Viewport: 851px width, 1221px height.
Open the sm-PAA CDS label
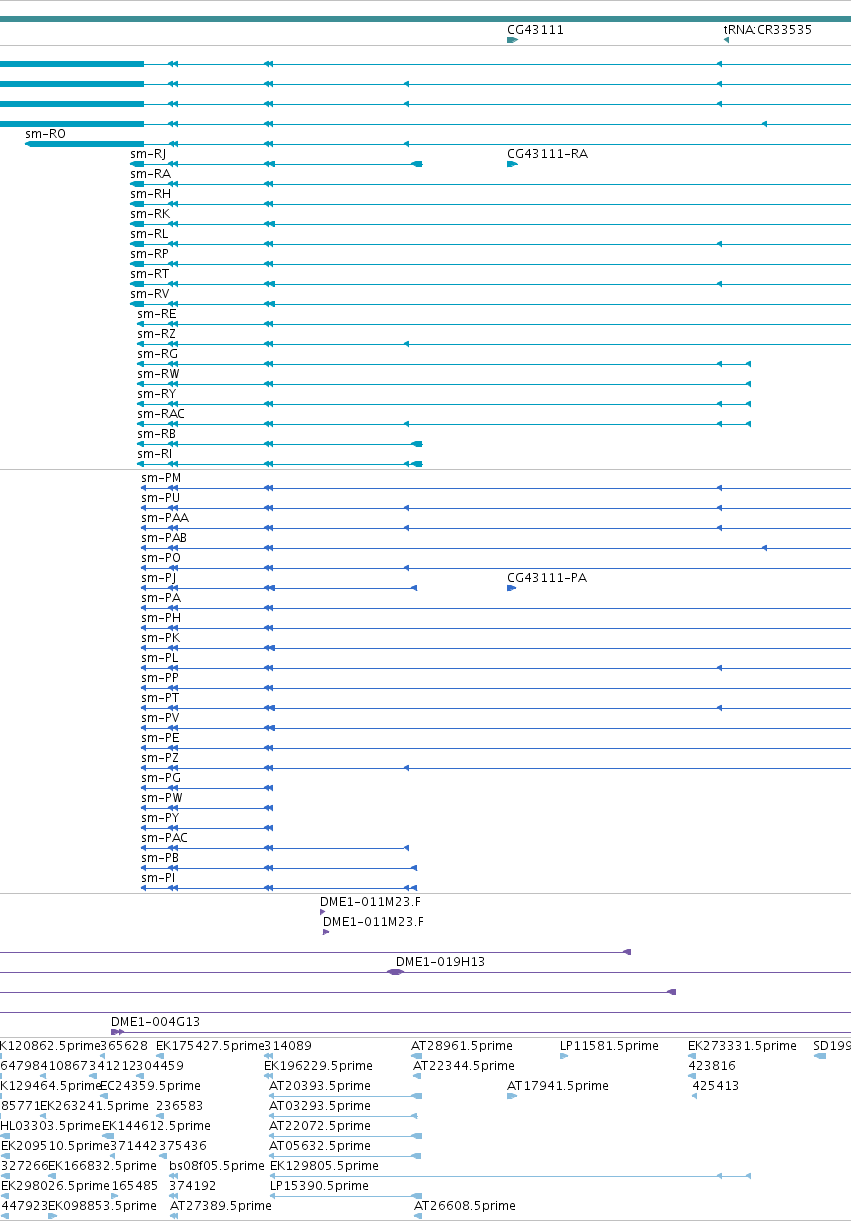click(165, 518)
